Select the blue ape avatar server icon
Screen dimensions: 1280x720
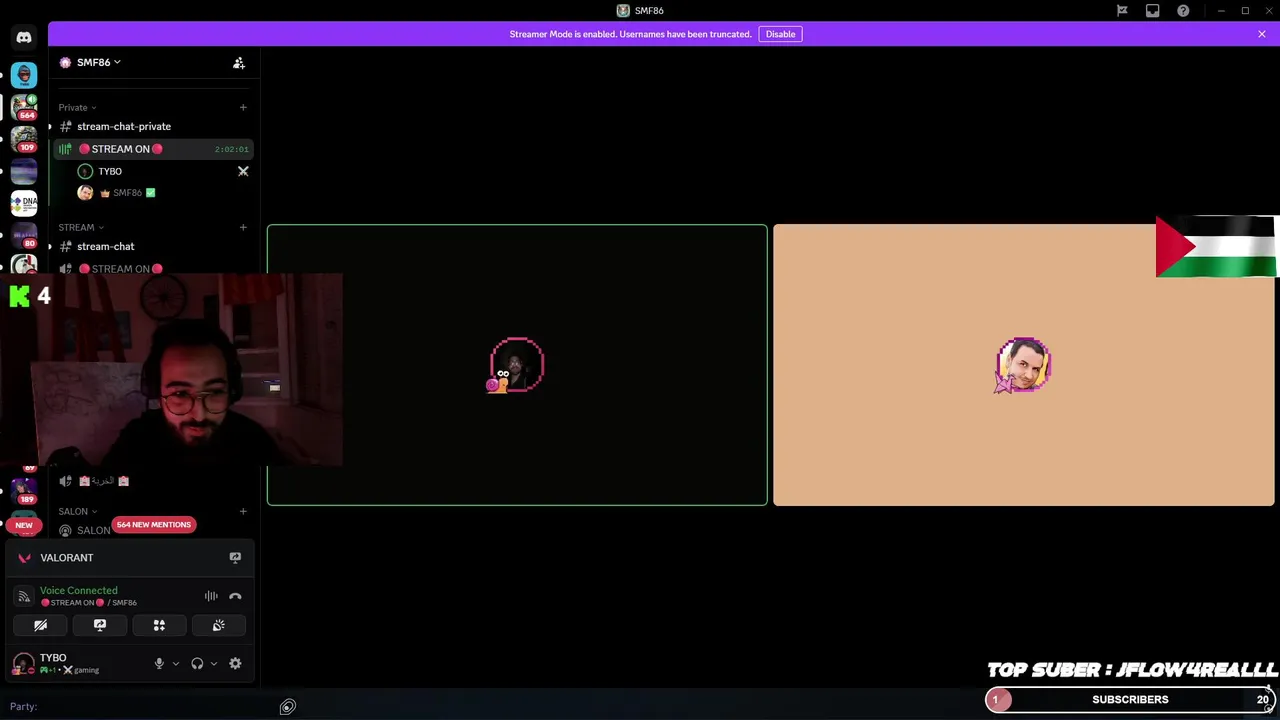tap(24, 75)
